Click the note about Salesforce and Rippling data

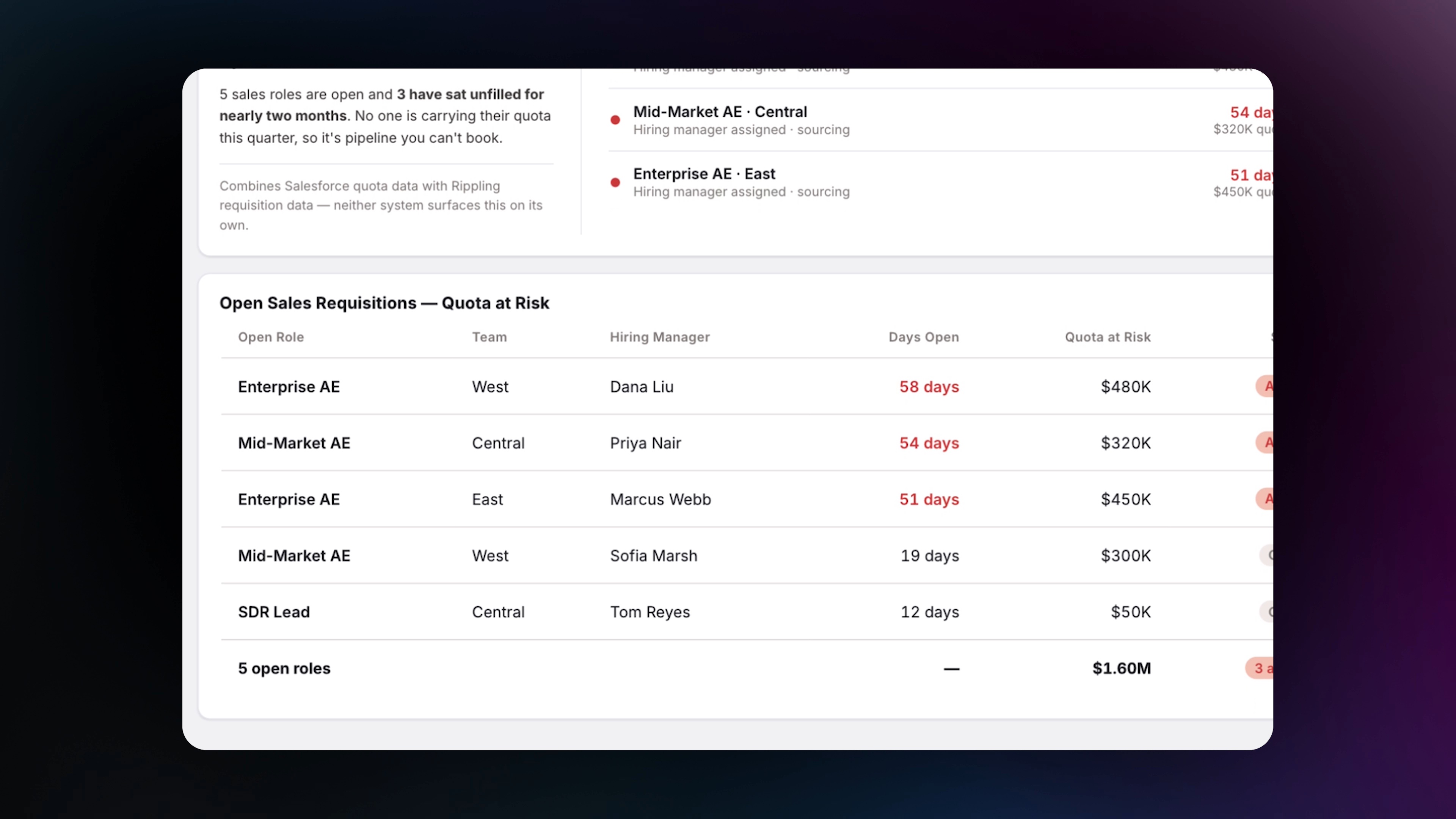[x=381, y=205]
